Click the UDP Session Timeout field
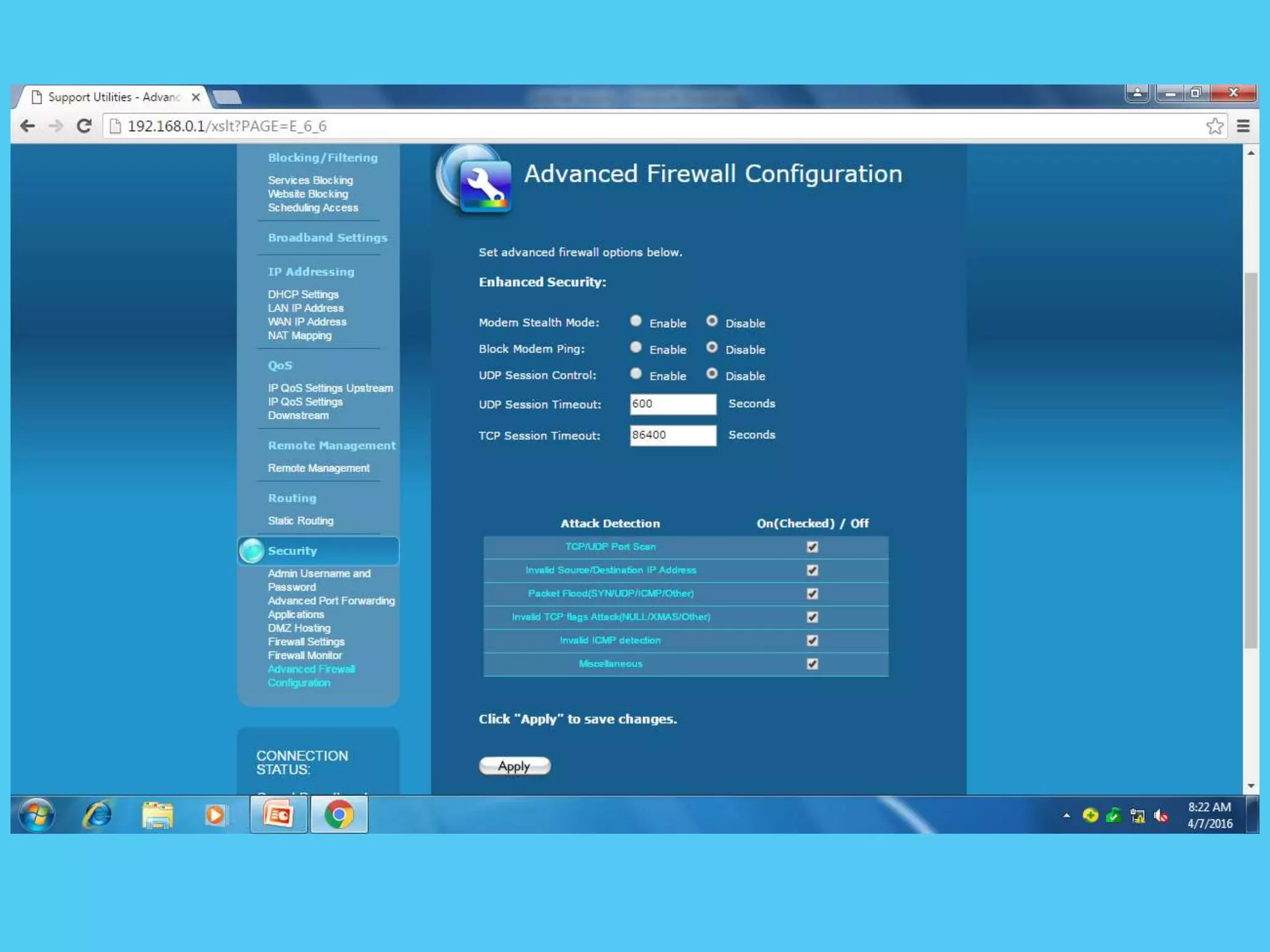Screen dimensions: 1270x952 (673, 404)
